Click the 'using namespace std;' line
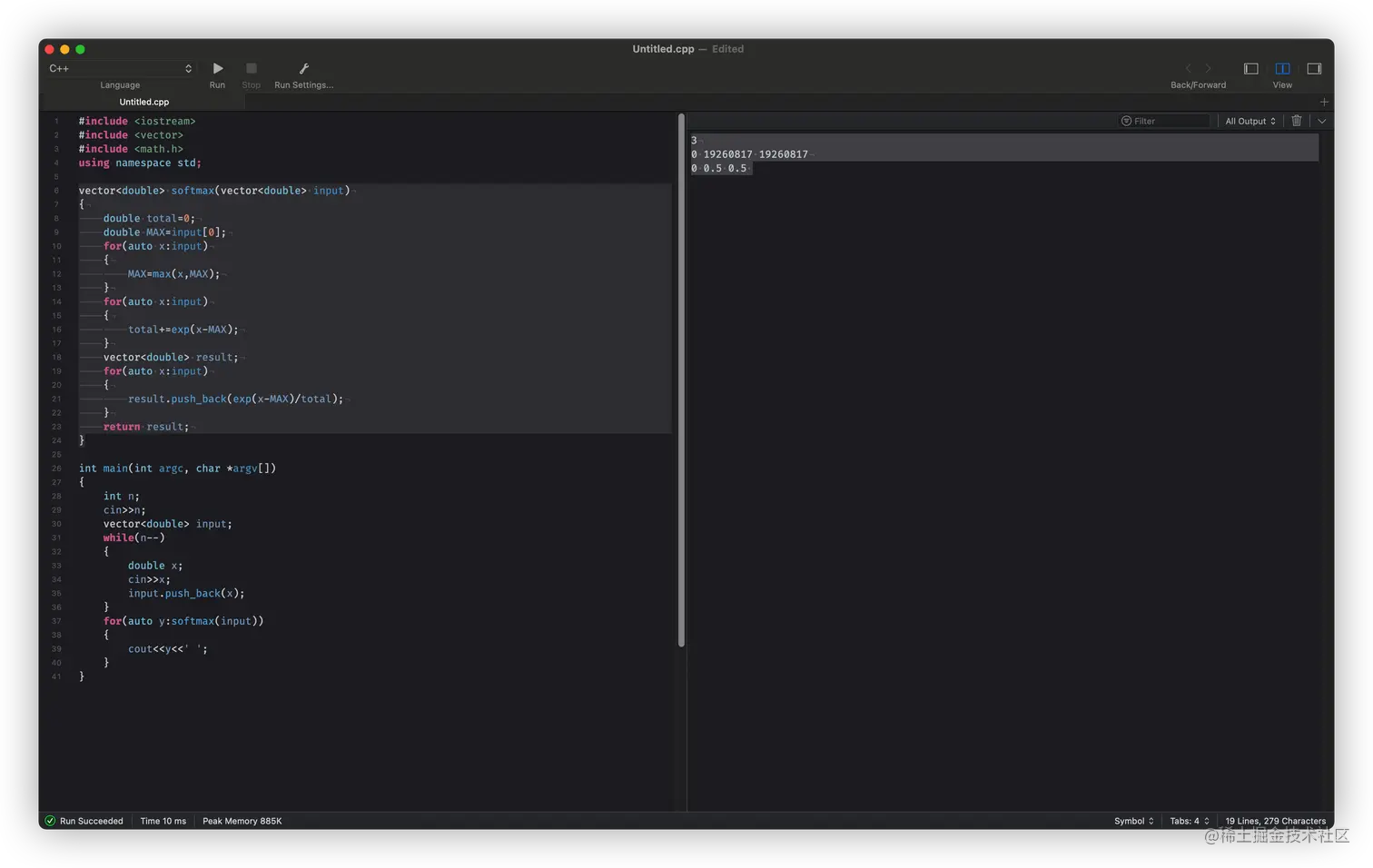Screen dimensions: 1373x868 [140, 163]
